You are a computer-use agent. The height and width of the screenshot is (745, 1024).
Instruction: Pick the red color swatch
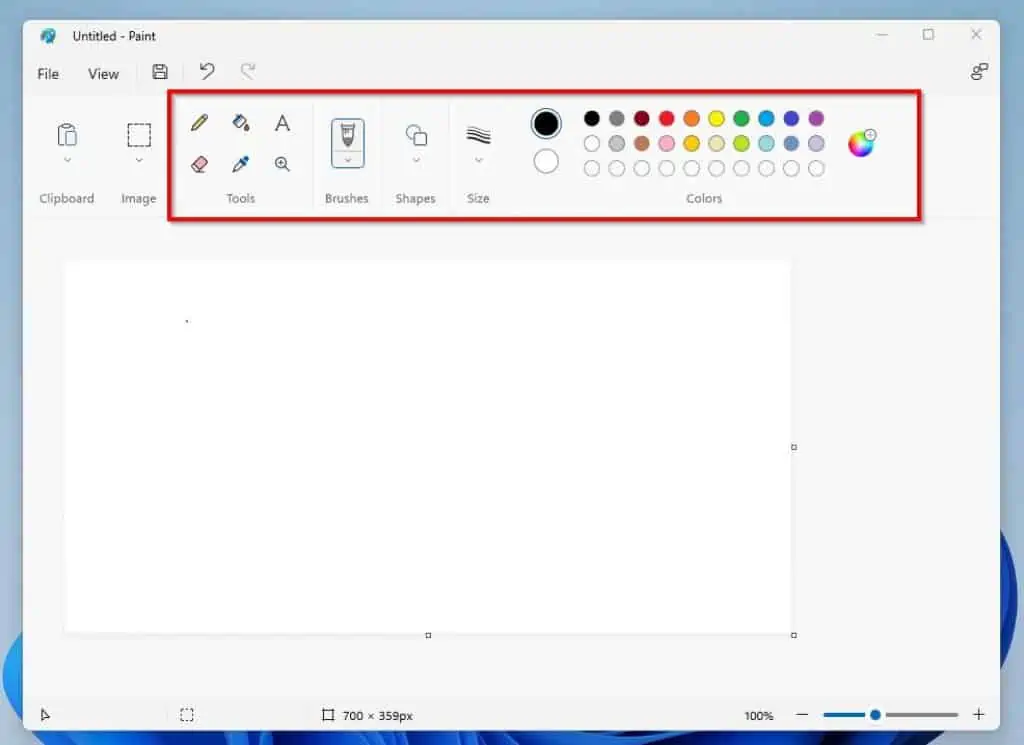[667, 119]
